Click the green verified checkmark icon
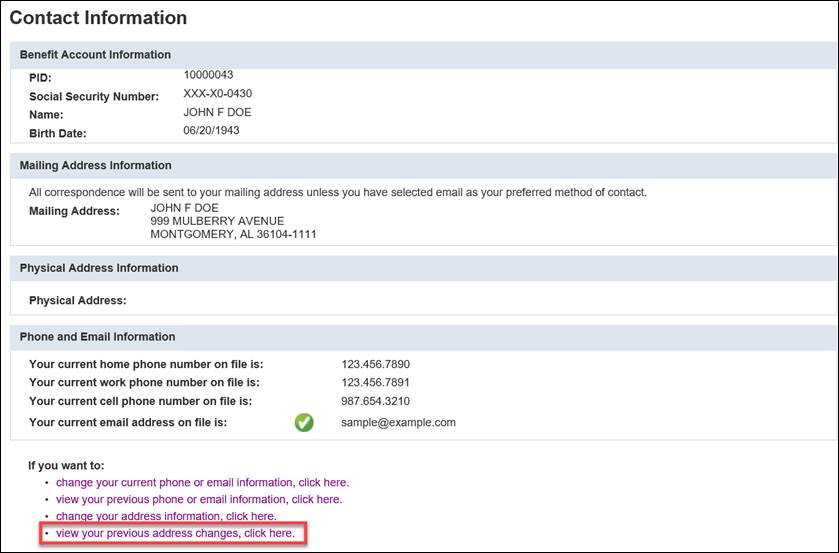The height and width of the screenshot is (553, 839). tap(304, 422)
